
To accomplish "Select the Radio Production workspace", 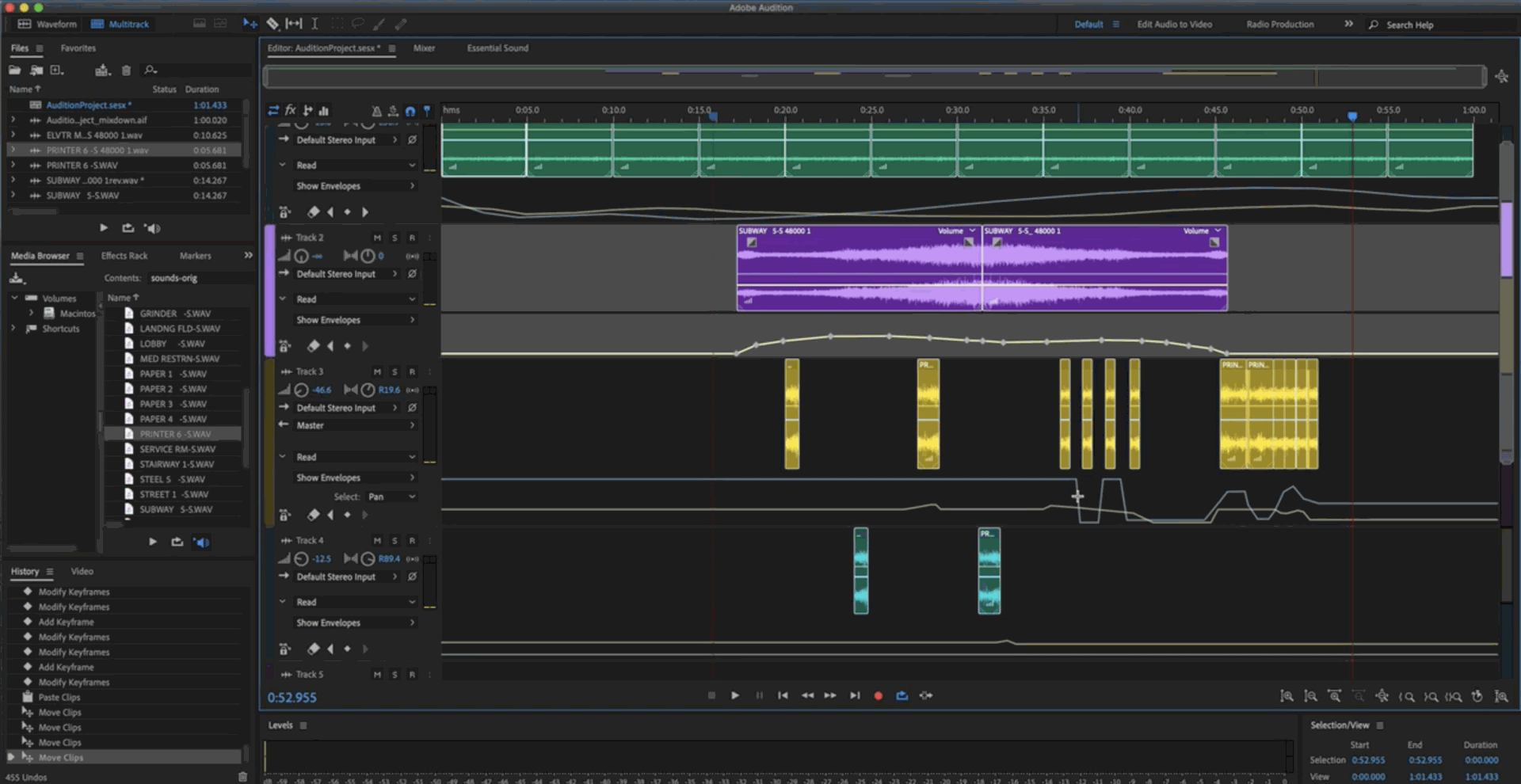I will pos(1279,25).
